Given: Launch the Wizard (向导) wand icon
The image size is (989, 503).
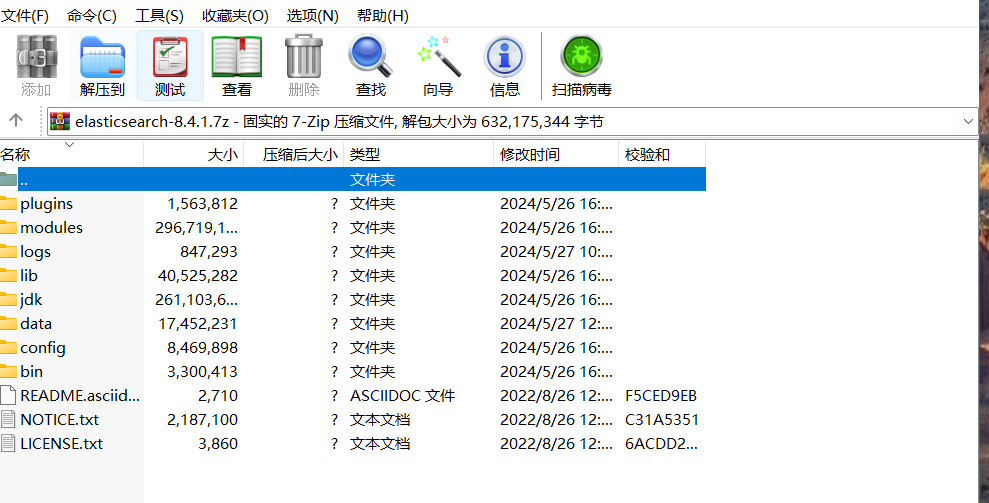Looking at the screenshot, I should [x=438, y=57].
